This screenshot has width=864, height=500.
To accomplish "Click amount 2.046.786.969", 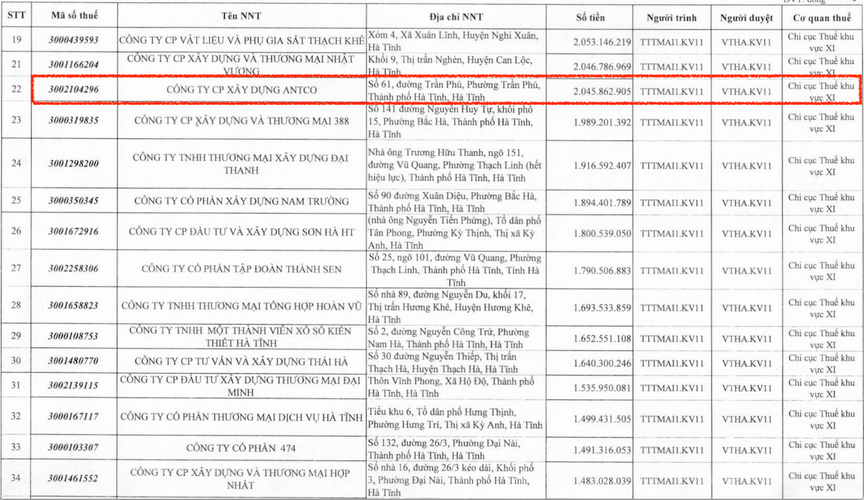I will [x=602, y=67].
